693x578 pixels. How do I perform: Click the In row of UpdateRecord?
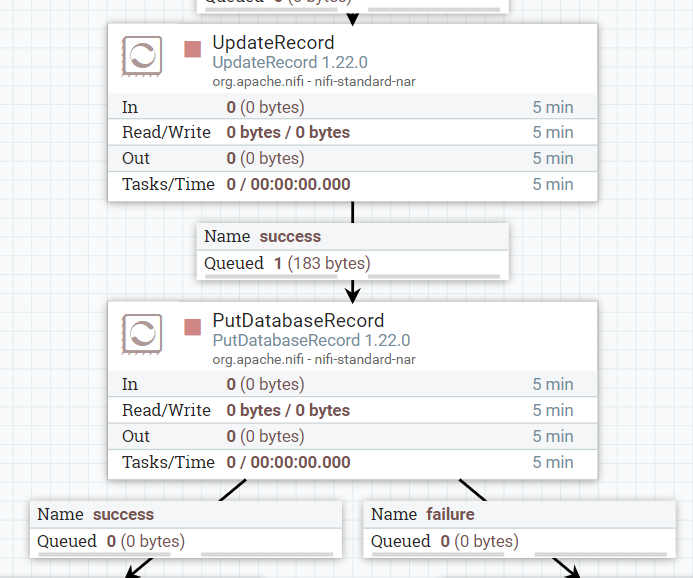point(353,107)
